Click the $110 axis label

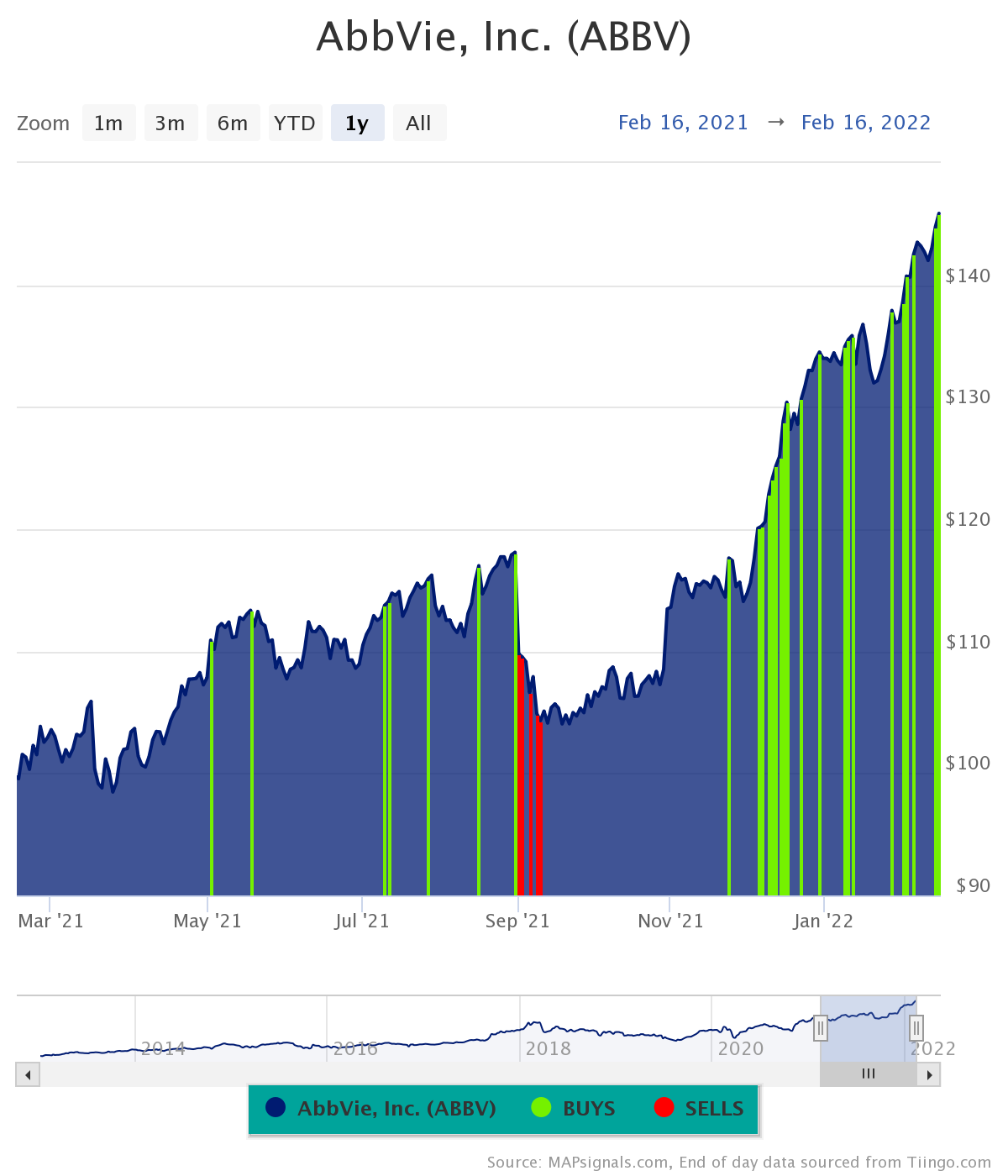968,642
